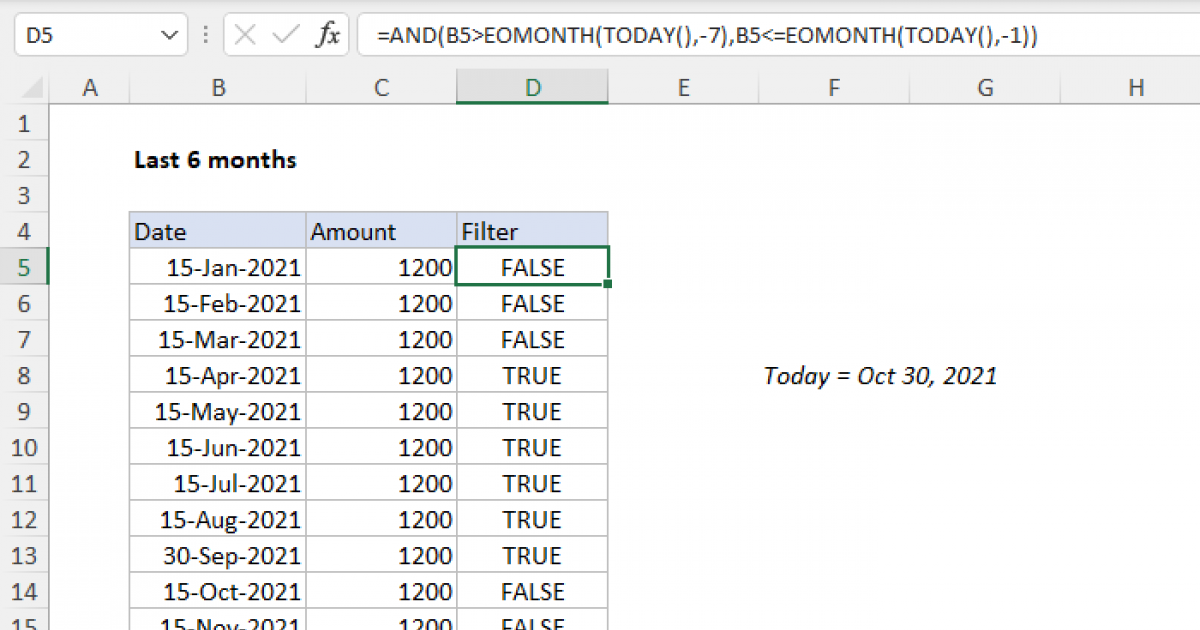Select the cell with 30-Sep-2021
The height and width of the screenshot is (630, 1200).
(x=218, y=556)
